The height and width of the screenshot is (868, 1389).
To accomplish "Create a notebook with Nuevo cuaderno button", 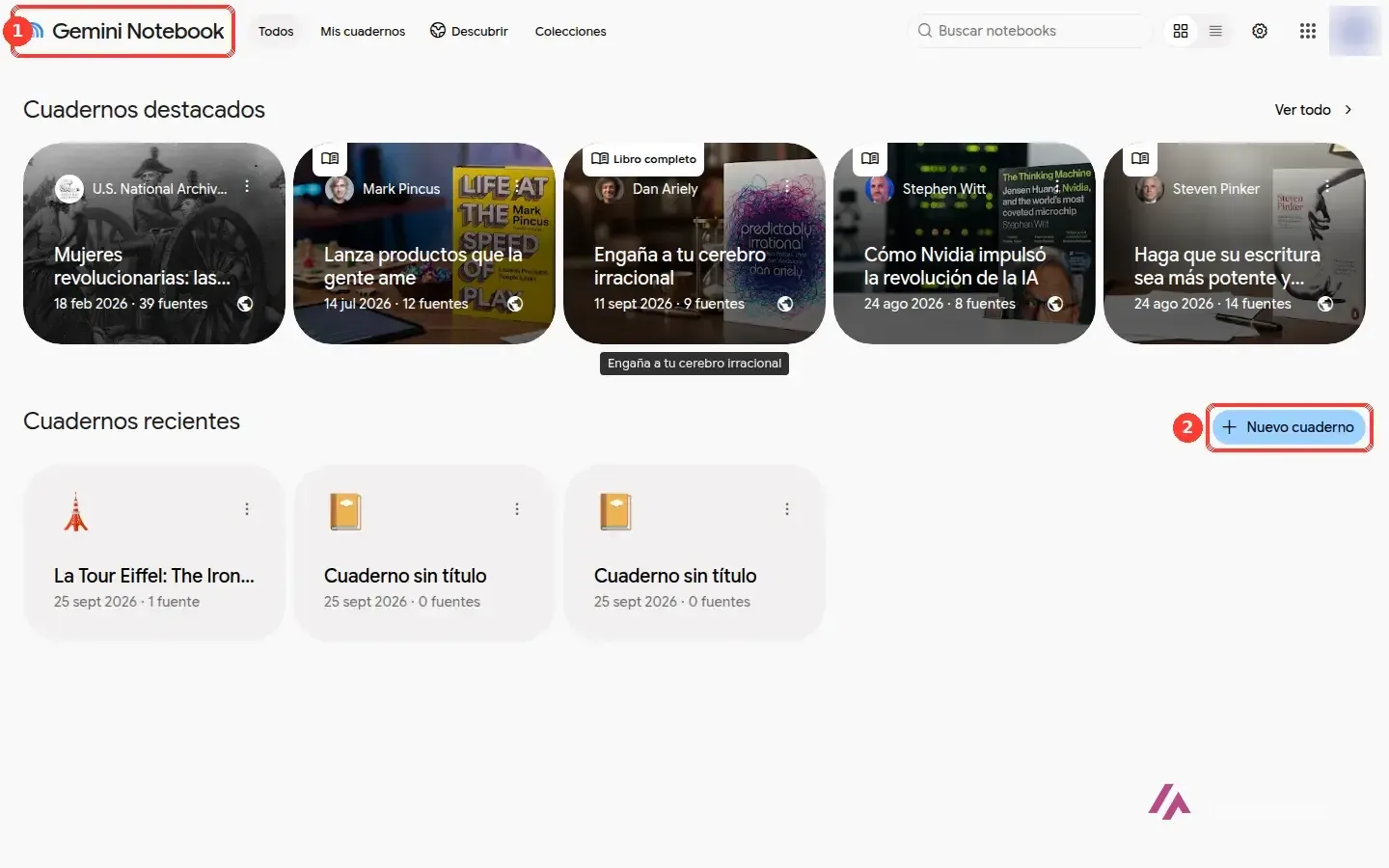I will click(1289, 427).
